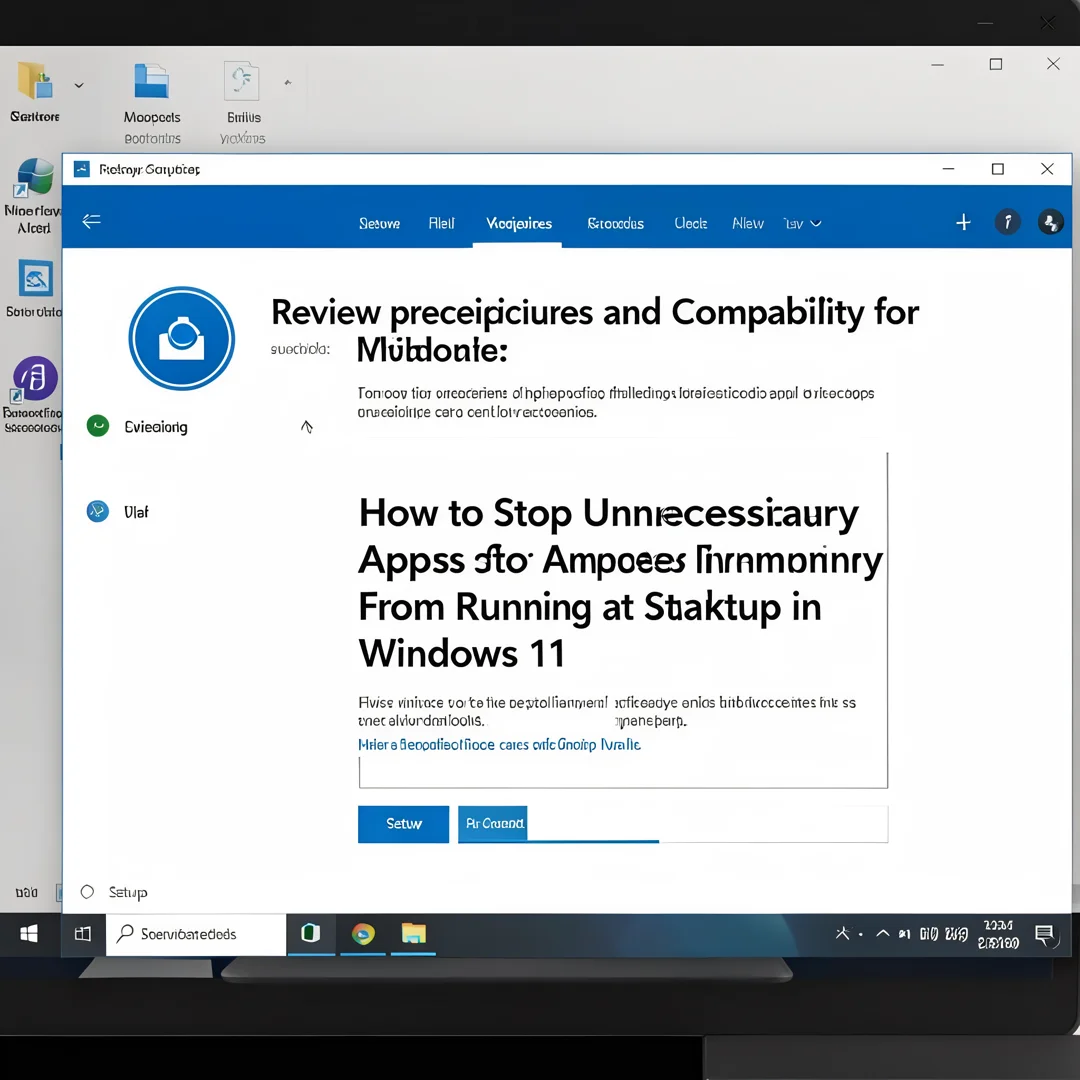The height and width of the screenshot is (1080, 1080).
Task: Select Evieaiorig in the left sidebar
Action: point(156,427)
